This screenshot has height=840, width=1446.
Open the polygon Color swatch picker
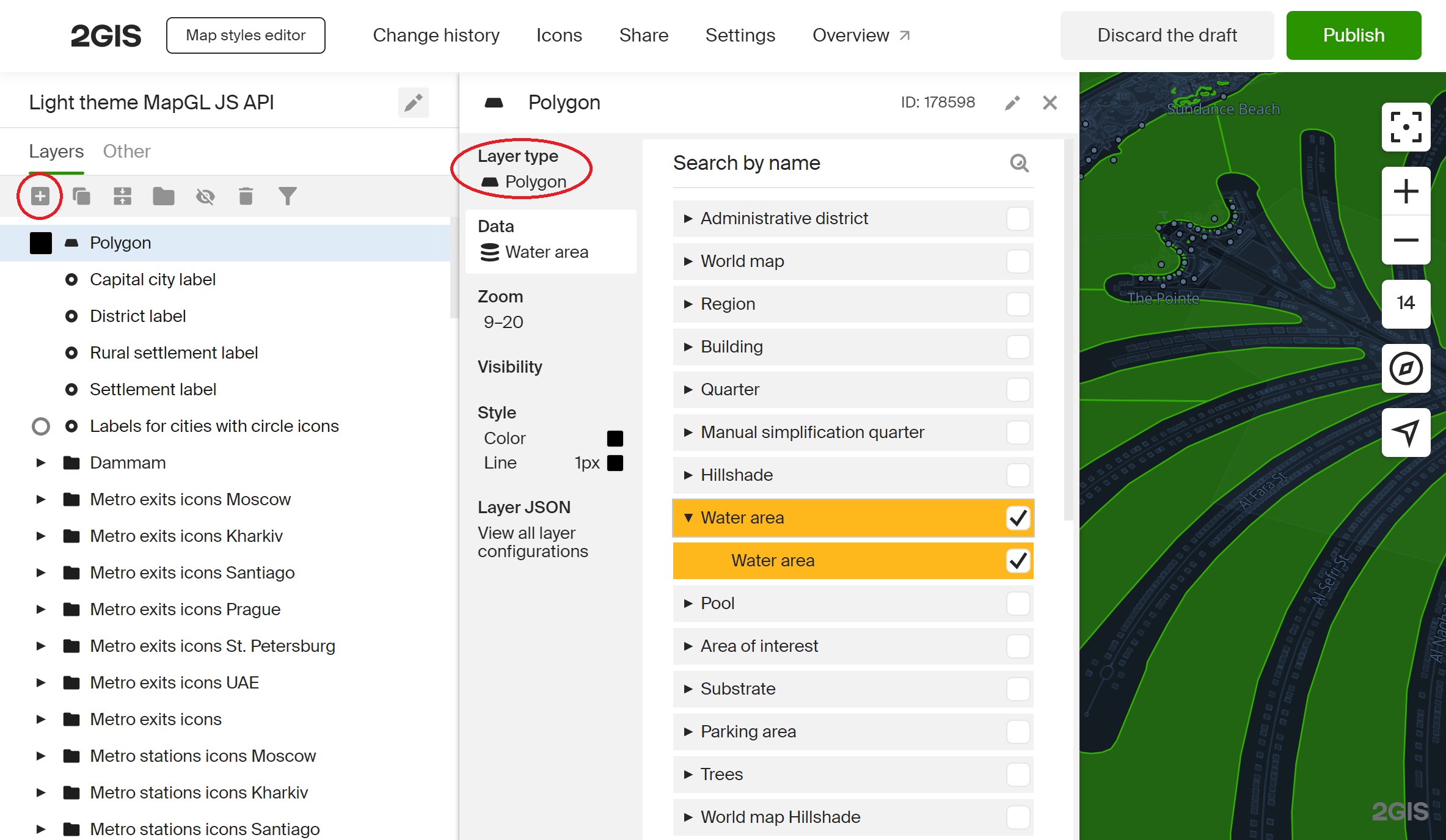pyautogui.click(x=615, y=437)
